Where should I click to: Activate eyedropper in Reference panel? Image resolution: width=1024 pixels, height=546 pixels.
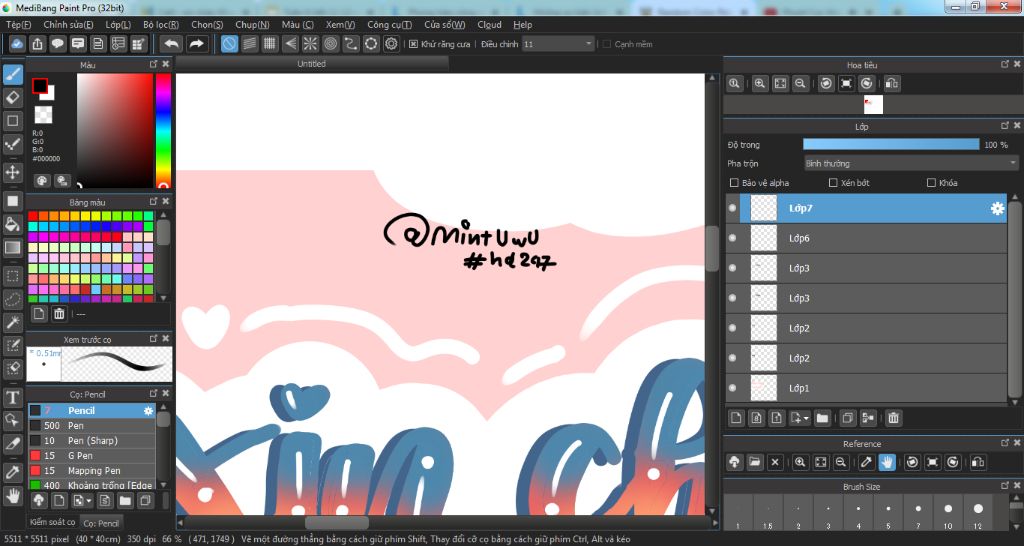[866, 462]
